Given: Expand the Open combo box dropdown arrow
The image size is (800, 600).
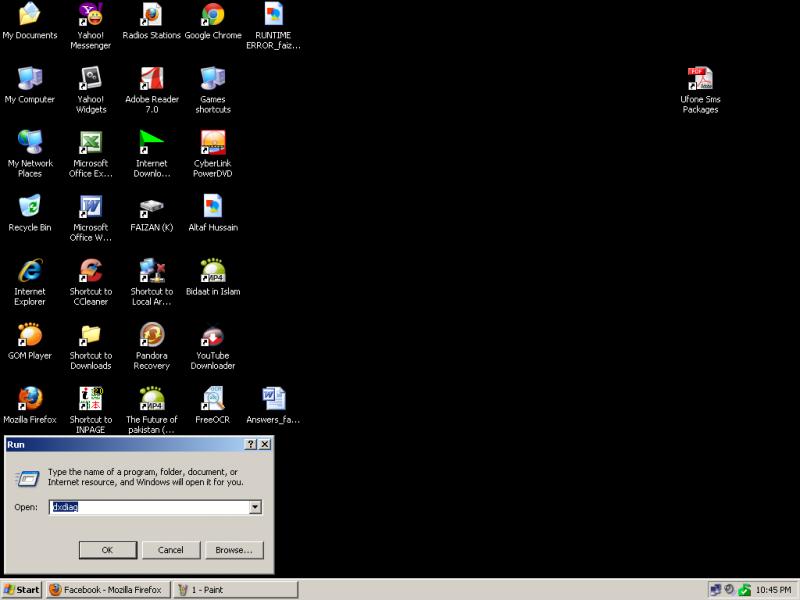Looking at the screenshot, I should coord(255,507).
